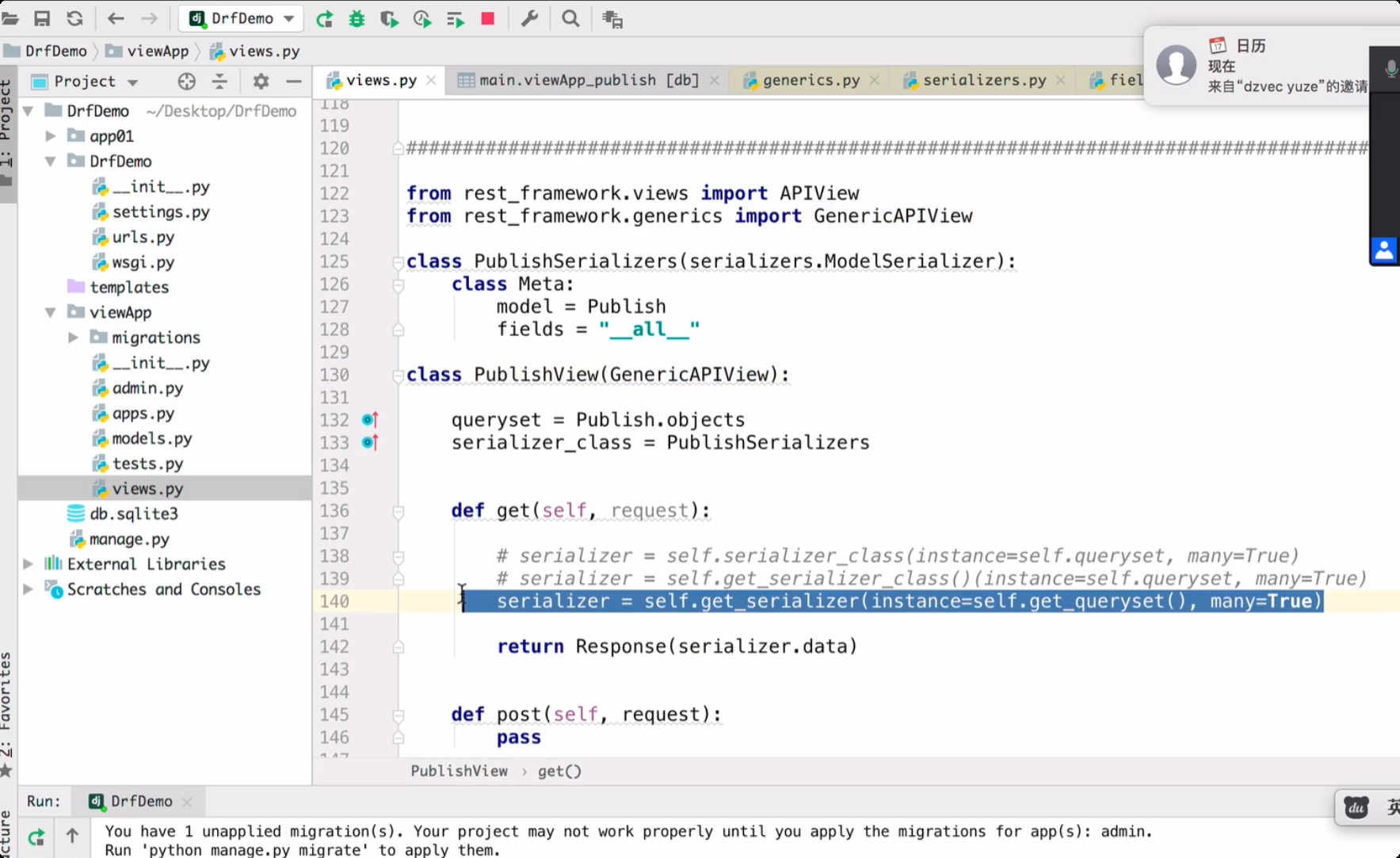This screenshot has height=858, width=1400.
Task: Expand the app01 folder
Action: pos(51,136)
